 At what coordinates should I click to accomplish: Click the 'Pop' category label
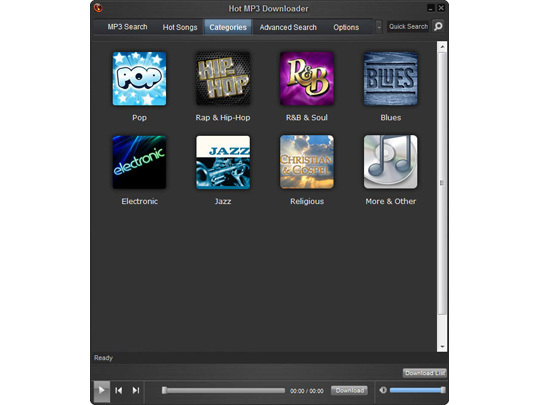click(x=139, y=118)
